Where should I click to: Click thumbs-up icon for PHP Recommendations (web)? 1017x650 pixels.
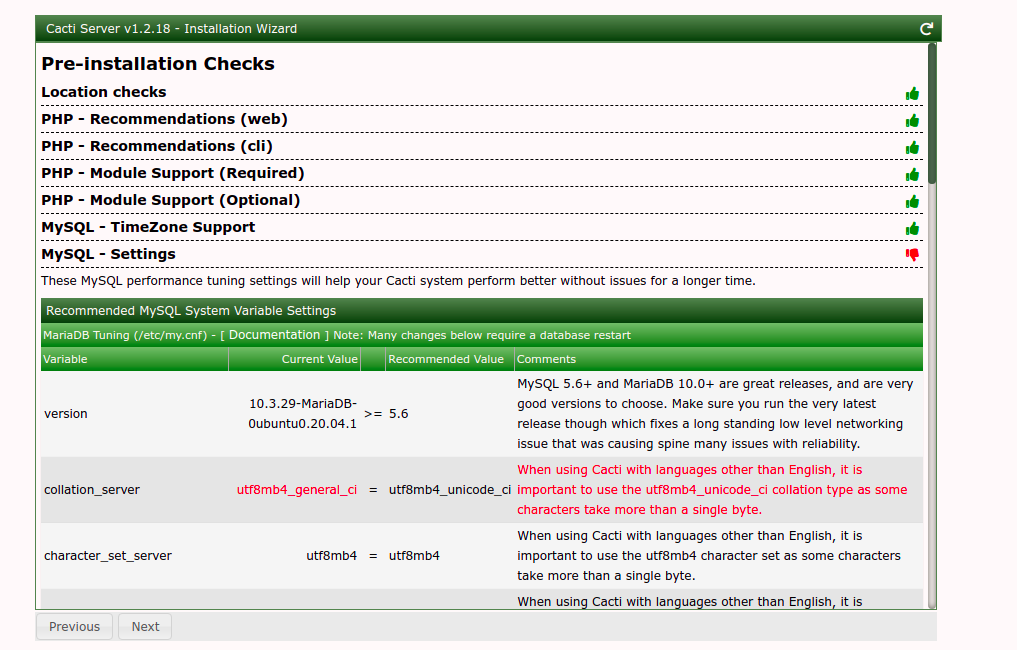tap(912, 120)
